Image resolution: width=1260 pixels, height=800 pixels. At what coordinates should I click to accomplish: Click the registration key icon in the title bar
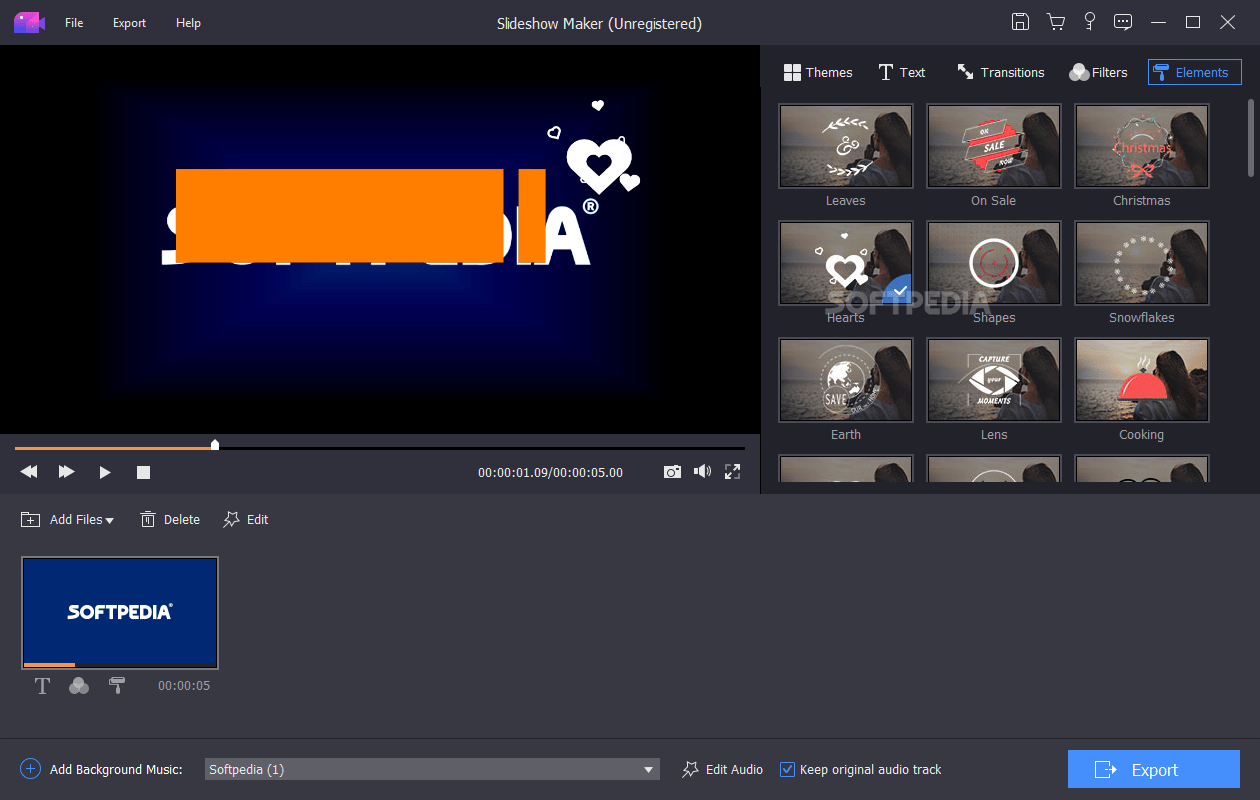pyautogui.click(x=1090, y=21)
